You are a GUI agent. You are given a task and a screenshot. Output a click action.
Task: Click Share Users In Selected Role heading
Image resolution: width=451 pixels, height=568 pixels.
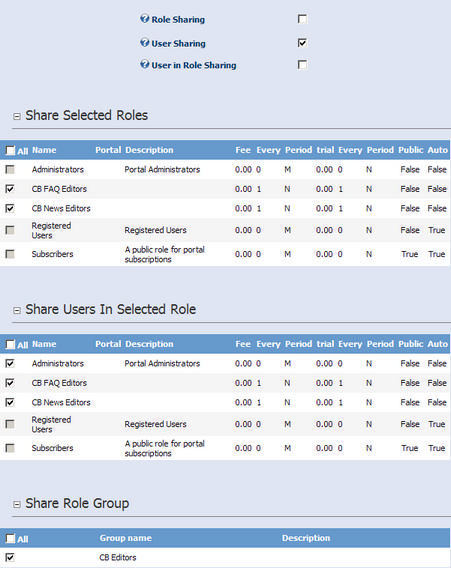coord(110,309)
